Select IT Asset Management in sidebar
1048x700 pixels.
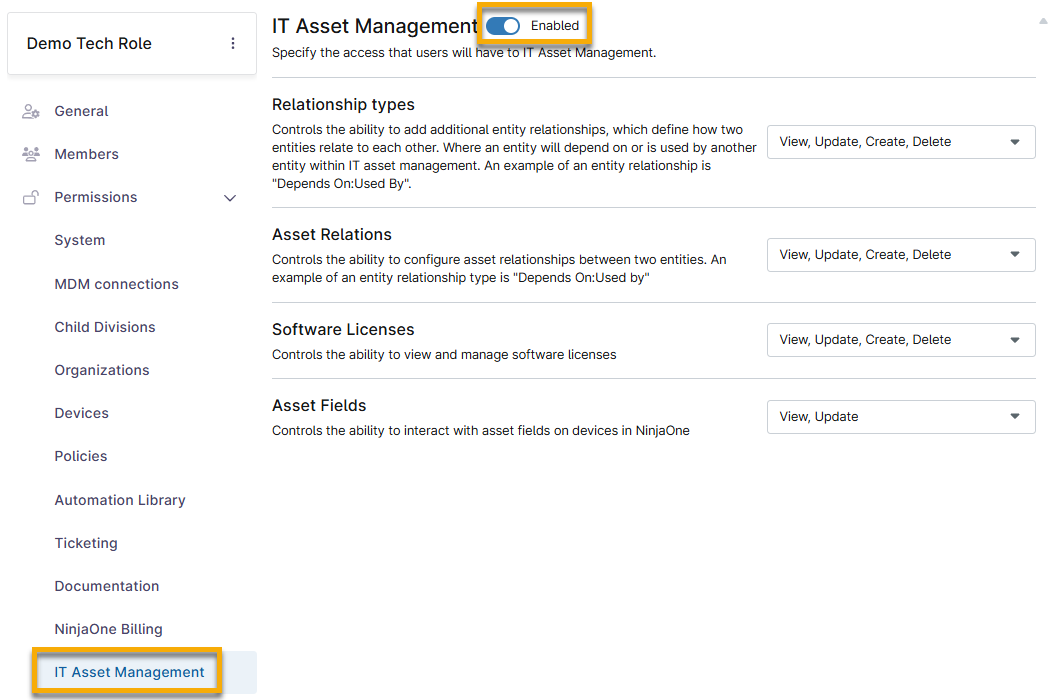pos(129,673)
